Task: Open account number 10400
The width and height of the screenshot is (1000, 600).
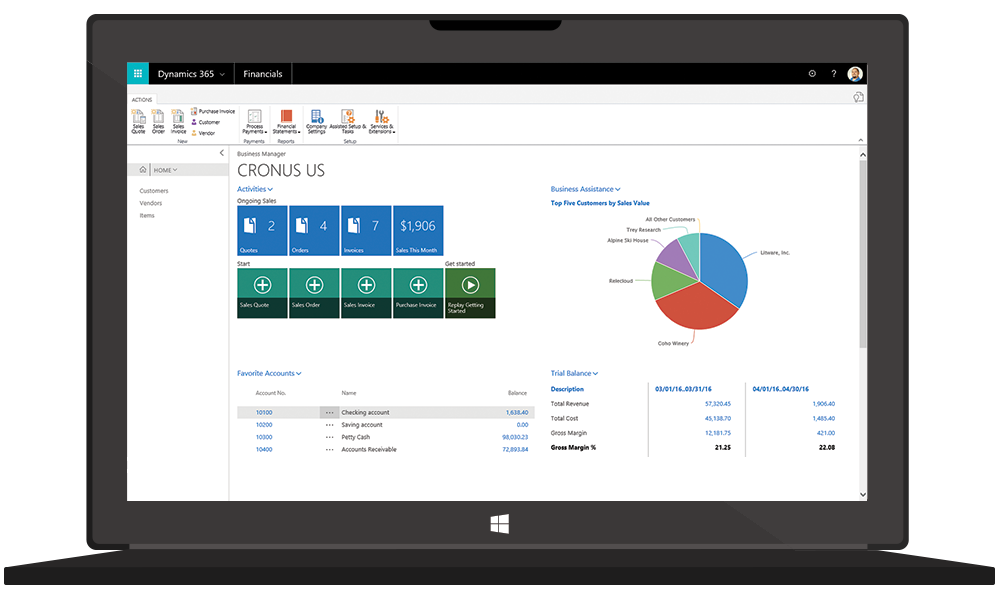Action: 264,450
